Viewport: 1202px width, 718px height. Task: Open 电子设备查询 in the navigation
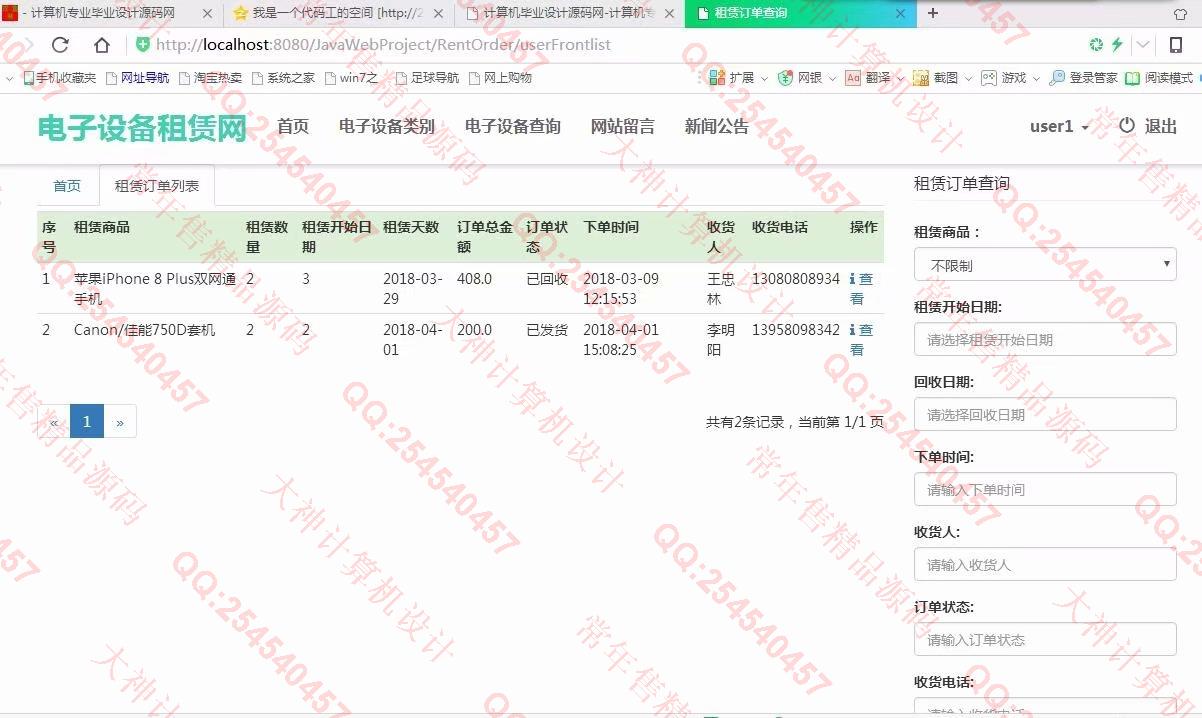pyautogui.click(x=513, y=127)
